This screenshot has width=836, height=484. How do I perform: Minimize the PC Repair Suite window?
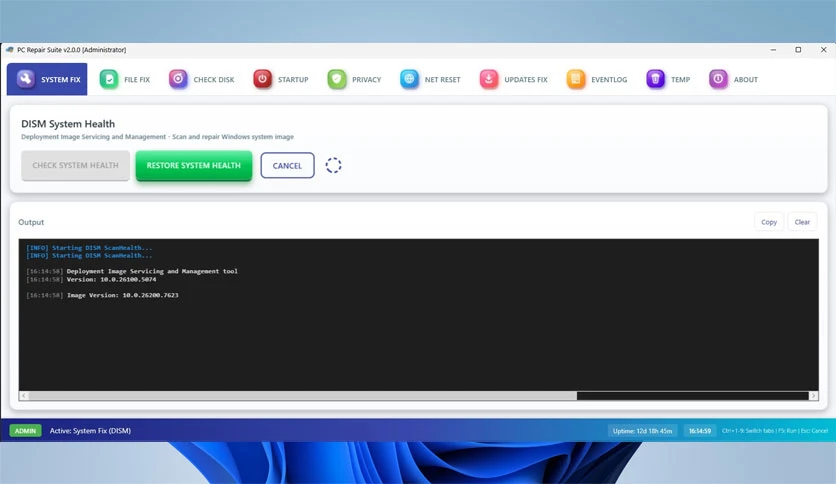click(773, 50)
